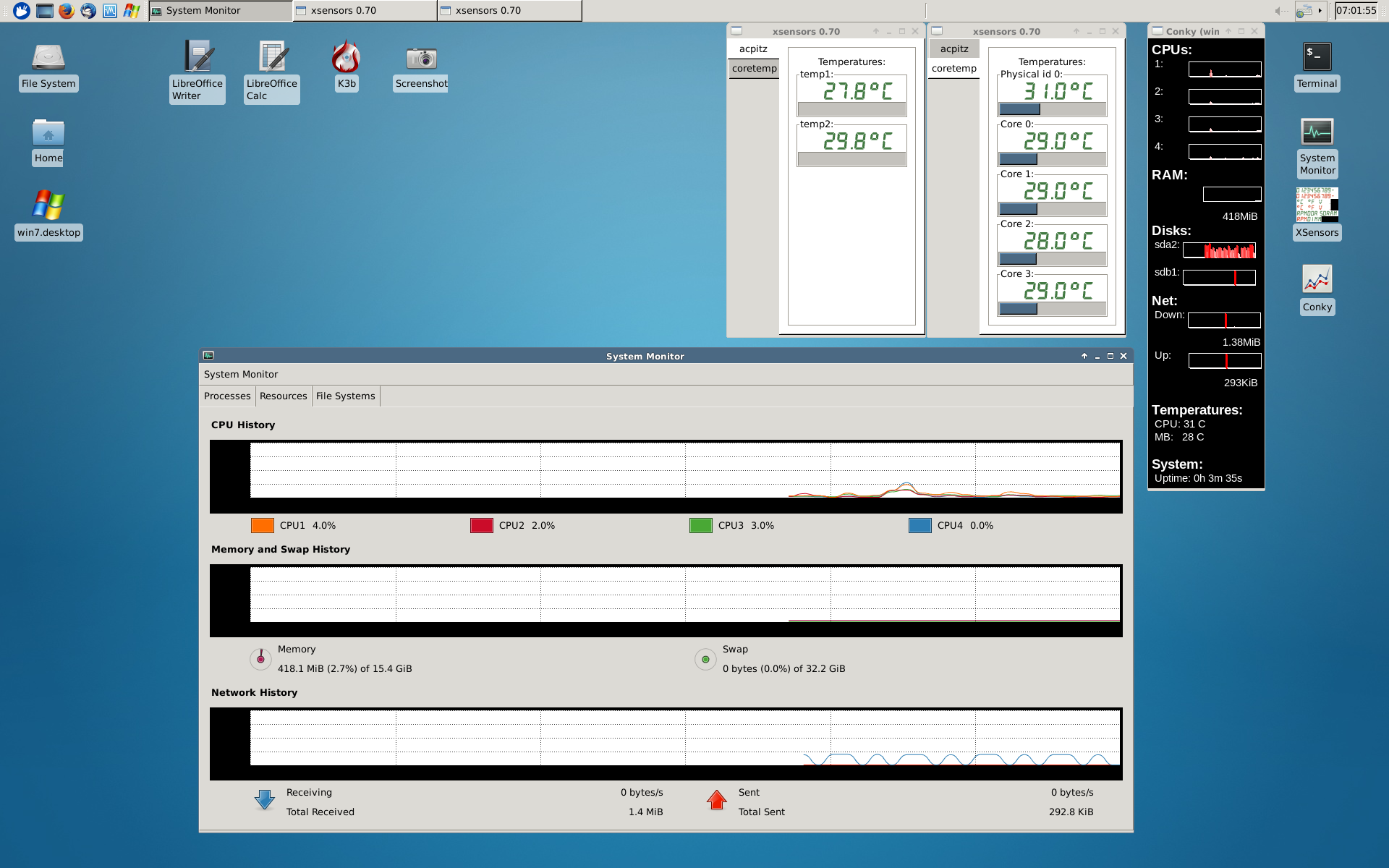Open LibreOffice Writer desktop shortcut
This screenshot has height=868, width=1389.
click(x=197, y=57)
